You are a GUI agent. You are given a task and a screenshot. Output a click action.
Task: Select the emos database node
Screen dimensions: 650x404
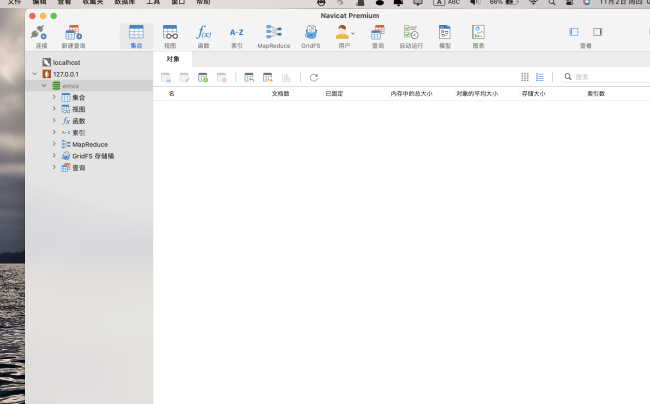[x=70, y=86]
